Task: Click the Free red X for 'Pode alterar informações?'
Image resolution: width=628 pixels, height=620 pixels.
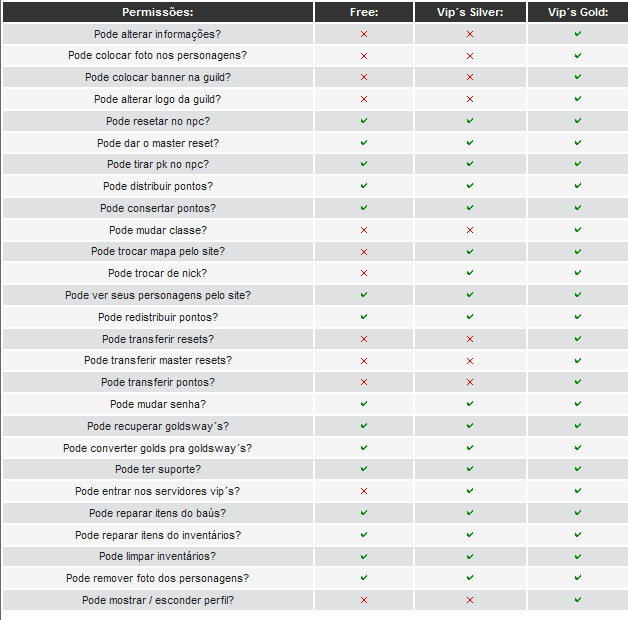Action: (x=364, y=34)
